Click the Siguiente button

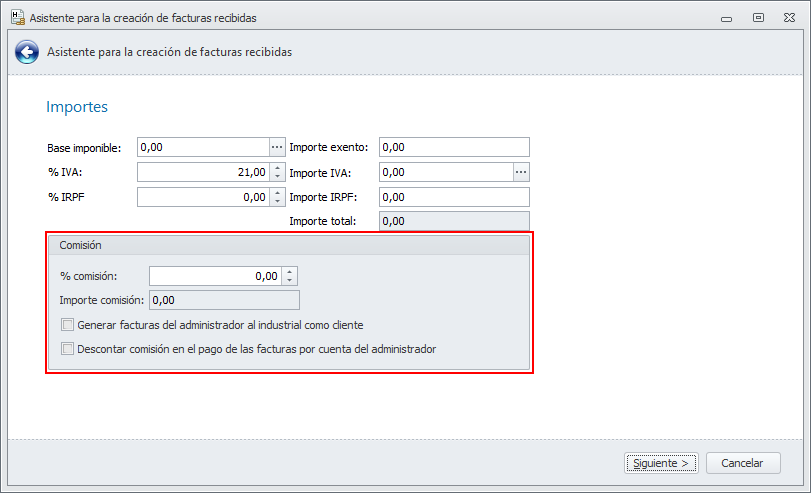tap(661, 463)
